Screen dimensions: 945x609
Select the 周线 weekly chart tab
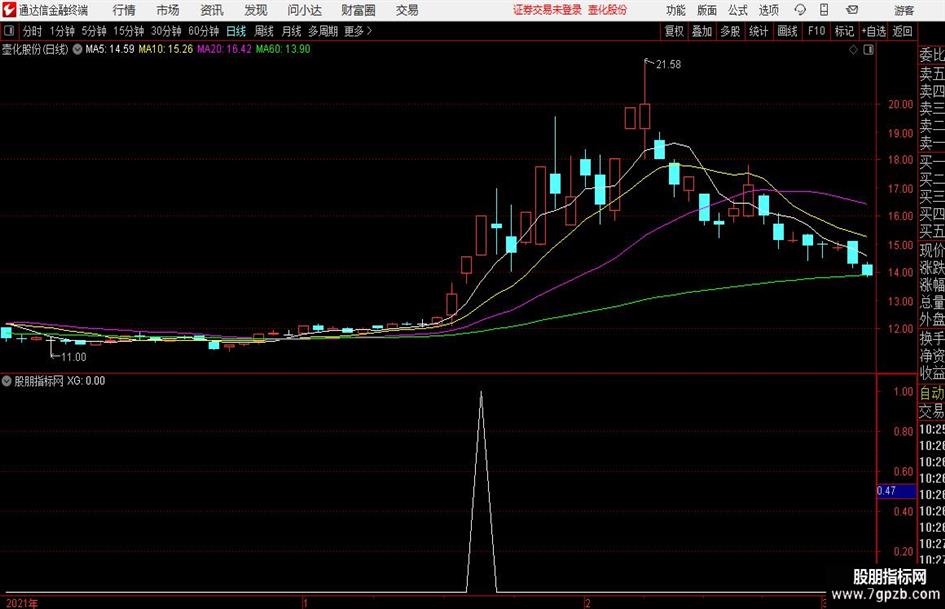pyautogui.click(x=264, y=31)
